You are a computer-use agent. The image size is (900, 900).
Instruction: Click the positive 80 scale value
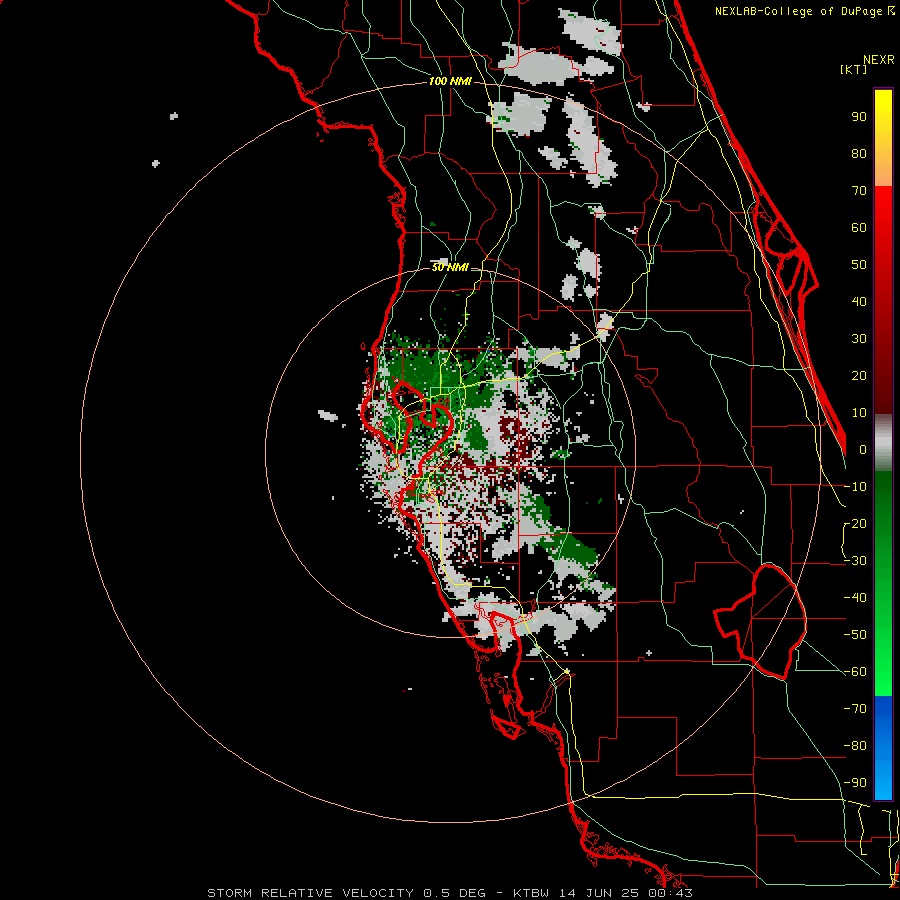point(859,153)
